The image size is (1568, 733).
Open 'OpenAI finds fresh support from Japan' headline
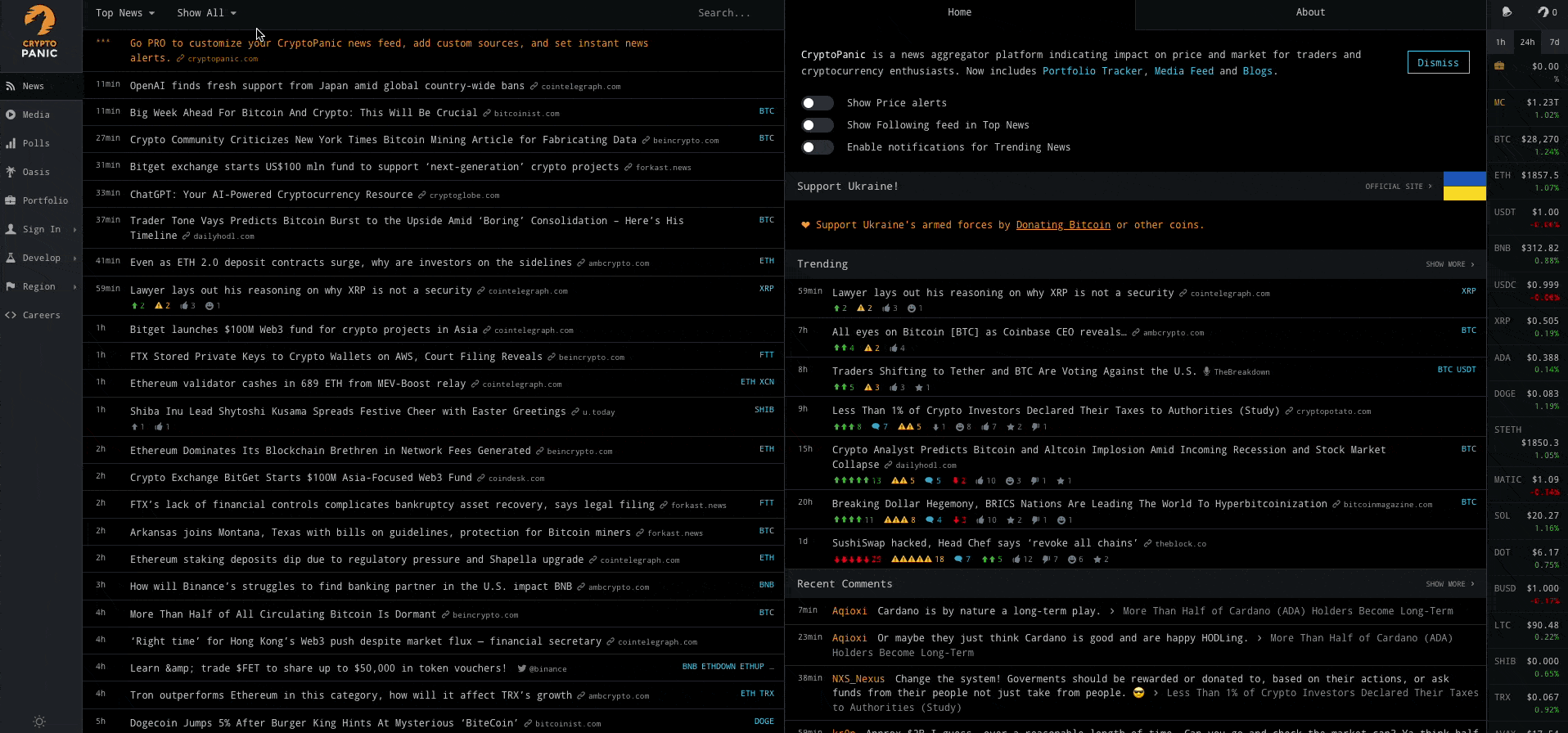[327, 86]
